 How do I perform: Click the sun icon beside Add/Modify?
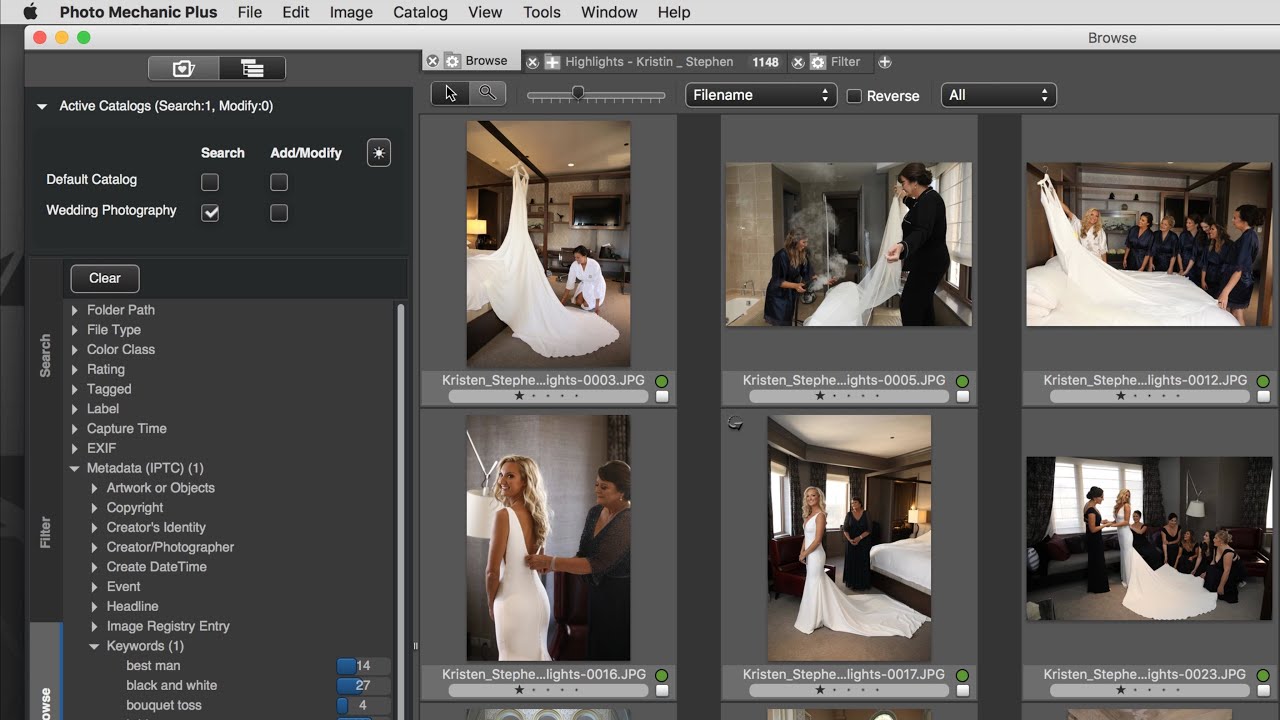(x=378, y=152)
